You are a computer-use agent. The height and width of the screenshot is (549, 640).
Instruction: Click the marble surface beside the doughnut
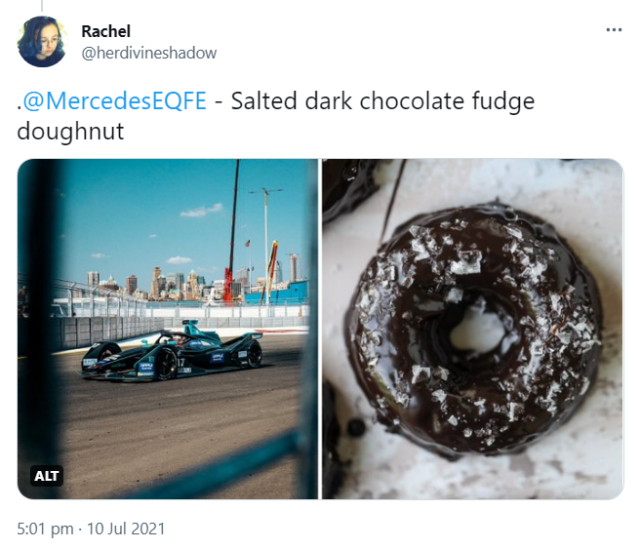[580, 440]
